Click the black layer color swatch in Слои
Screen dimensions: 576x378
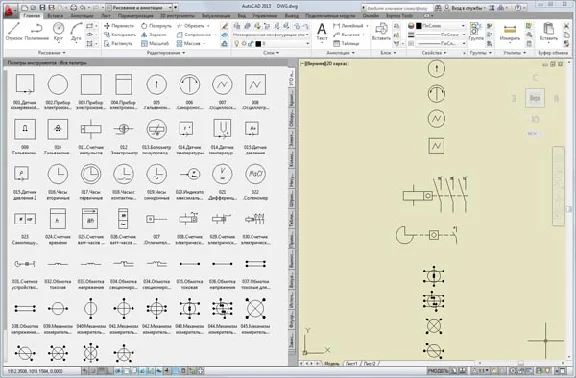[258, 43]
